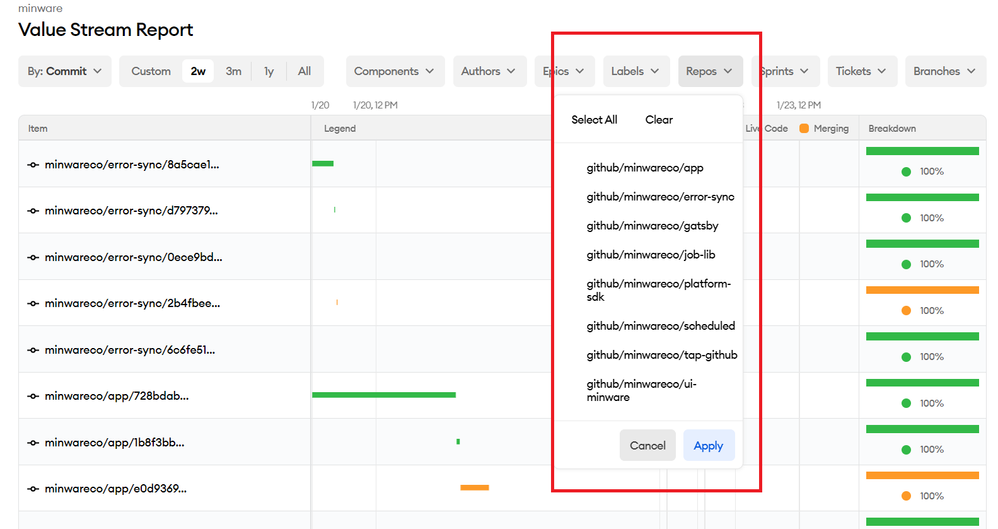Click the minware breadcrumb text
Viewport: 998px width, 529px height.
[x=40, y=8]
